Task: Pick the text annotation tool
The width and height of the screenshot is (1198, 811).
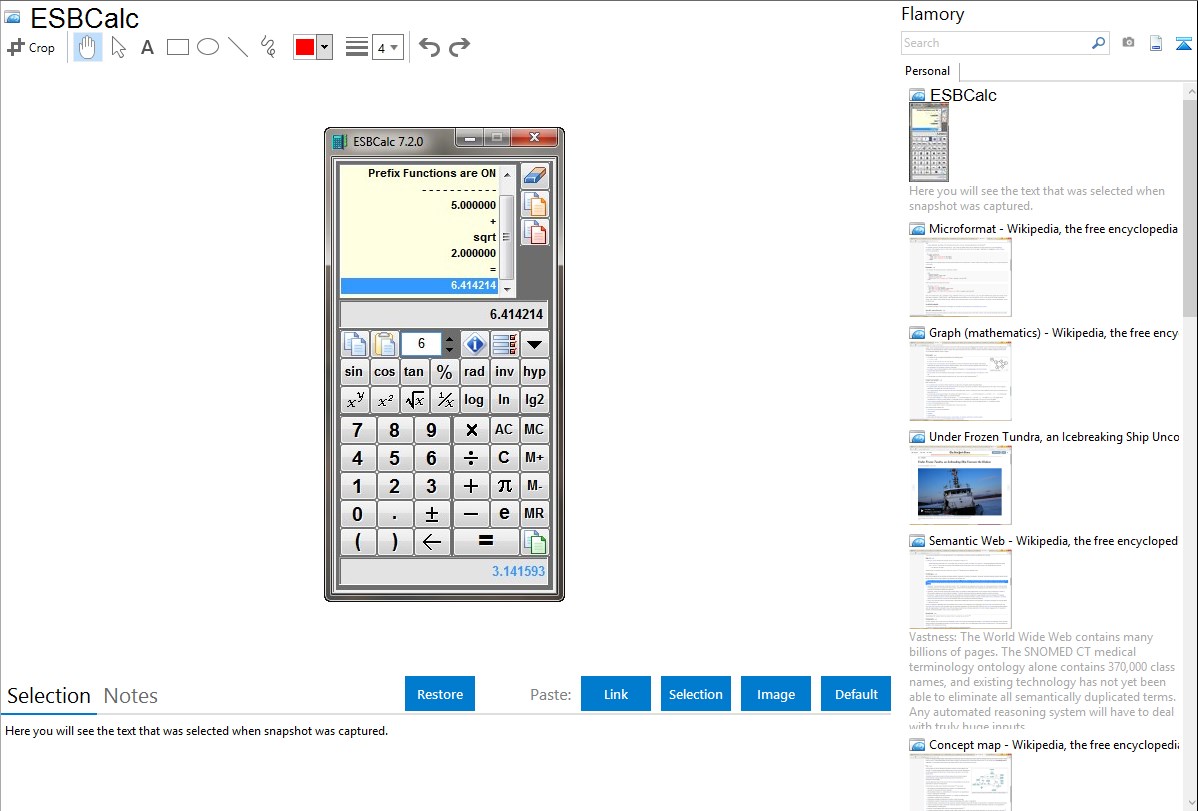Action: point(147,47)
